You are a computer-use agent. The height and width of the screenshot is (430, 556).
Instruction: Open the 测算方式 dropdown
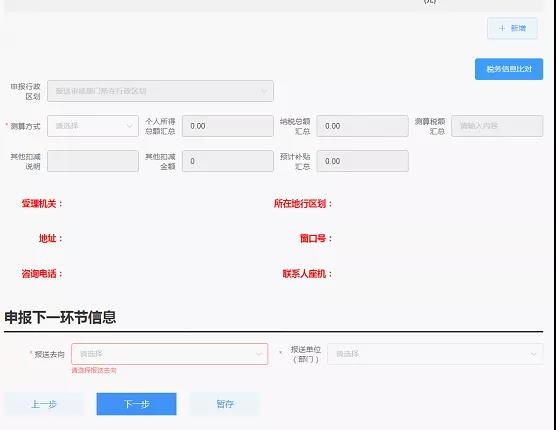(93, 126)
